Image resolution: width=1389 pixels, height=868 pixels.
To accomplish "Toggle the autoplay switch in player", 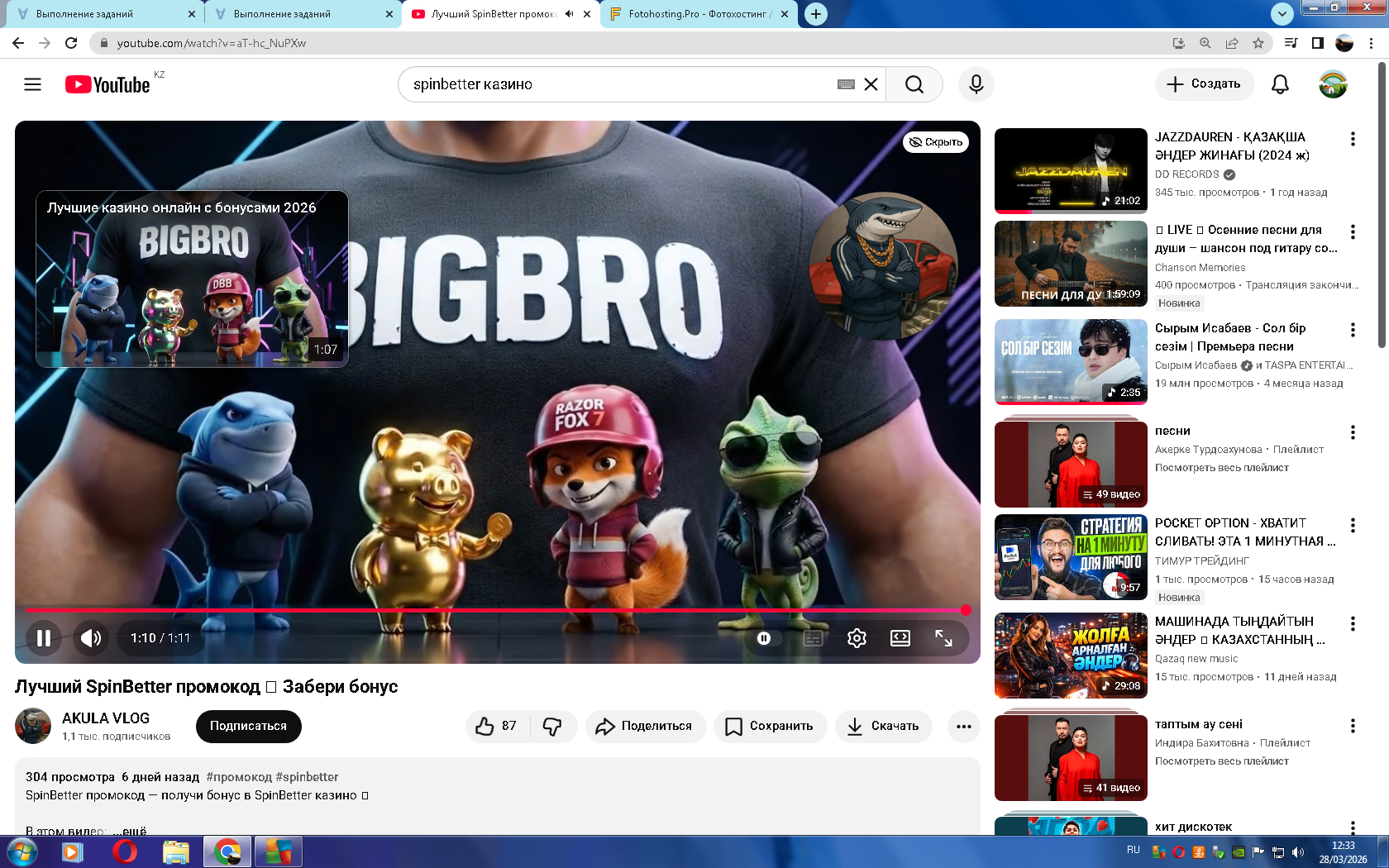I will pos(765,638).
